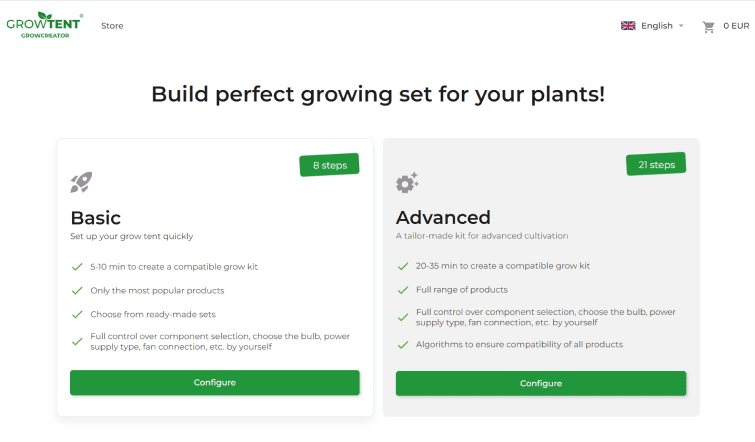Open the shopping cart icon
This screenshot has width=755, height=442.
click(x=709, y=26)
